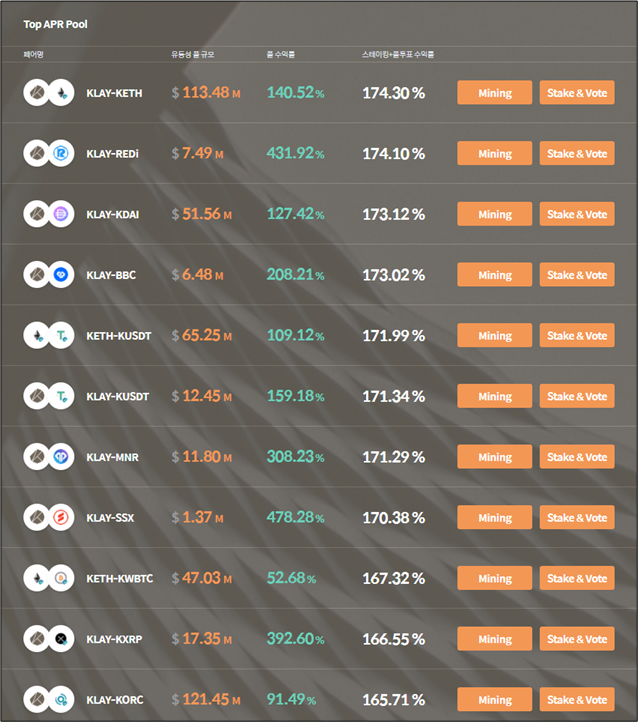Screen dimensions: 638x722
Task: Click the MNR token icon
Action: click(61, 457)
